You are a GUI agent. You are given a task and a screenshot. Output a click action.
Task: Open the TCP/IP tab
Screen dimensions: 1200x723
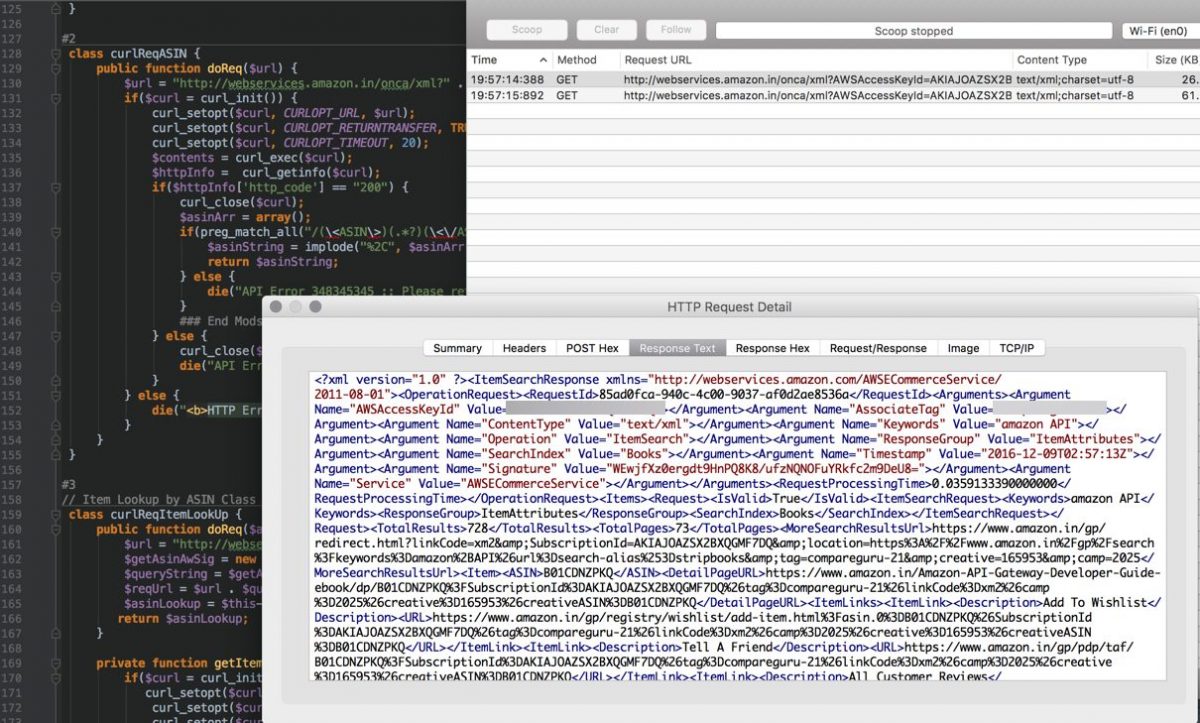click(1017, 348)
